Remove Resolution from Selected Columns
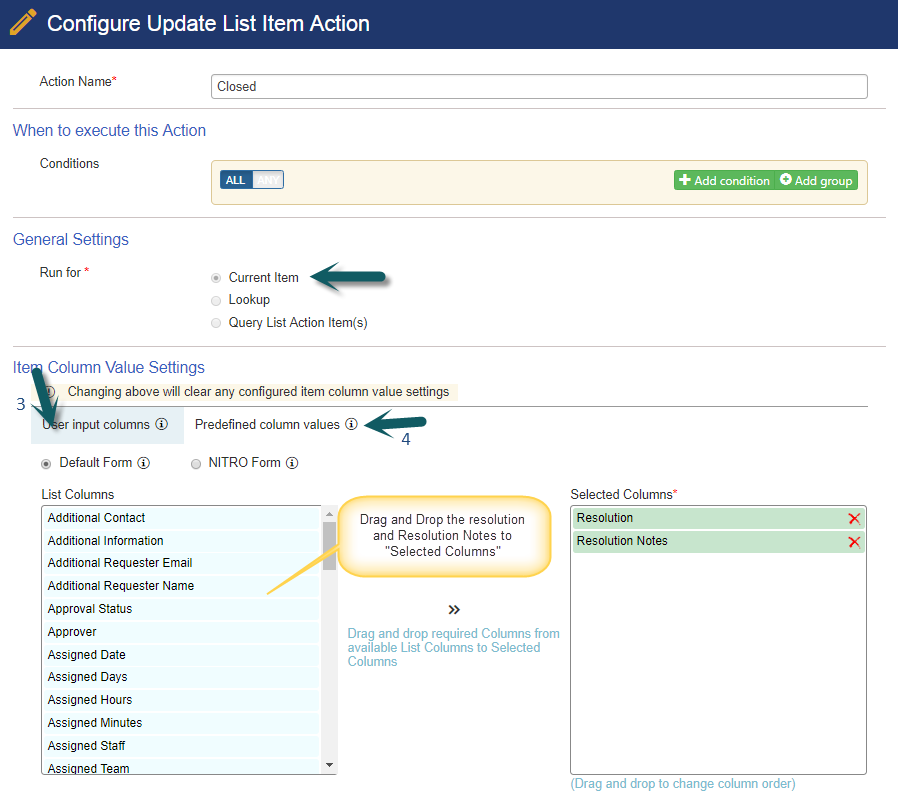Image resolution: width=898 pixels, height=812 pixels. pyautogui.click(x=854, y=519)
